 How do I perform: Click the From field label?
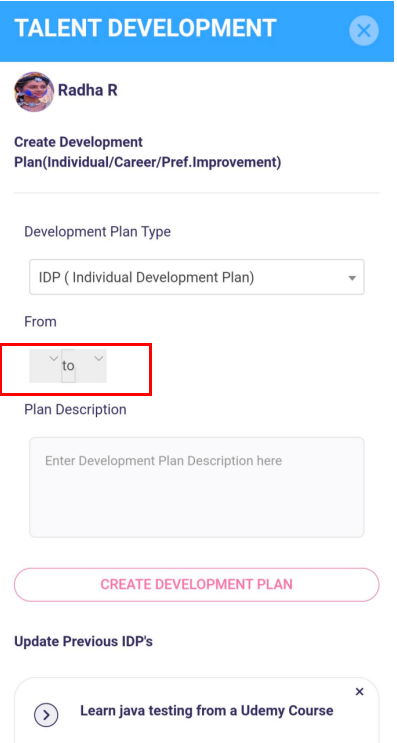[40, 322]
